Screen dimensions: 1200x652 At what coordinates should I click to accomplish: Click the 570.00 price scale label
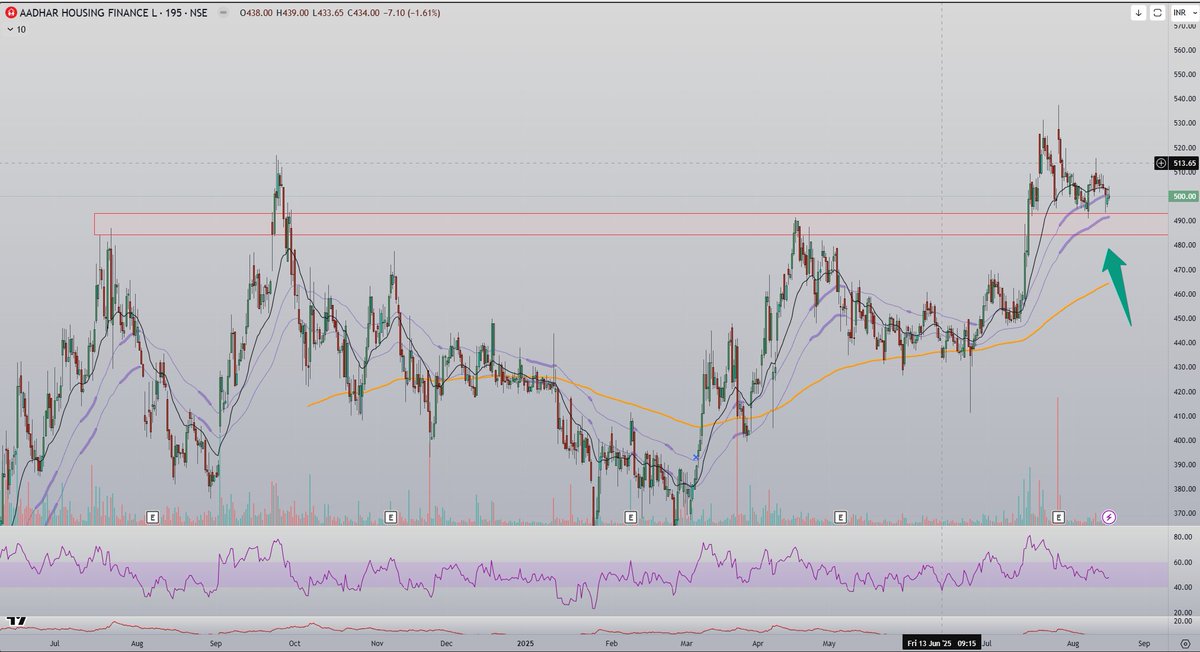tap(1184, 26)
